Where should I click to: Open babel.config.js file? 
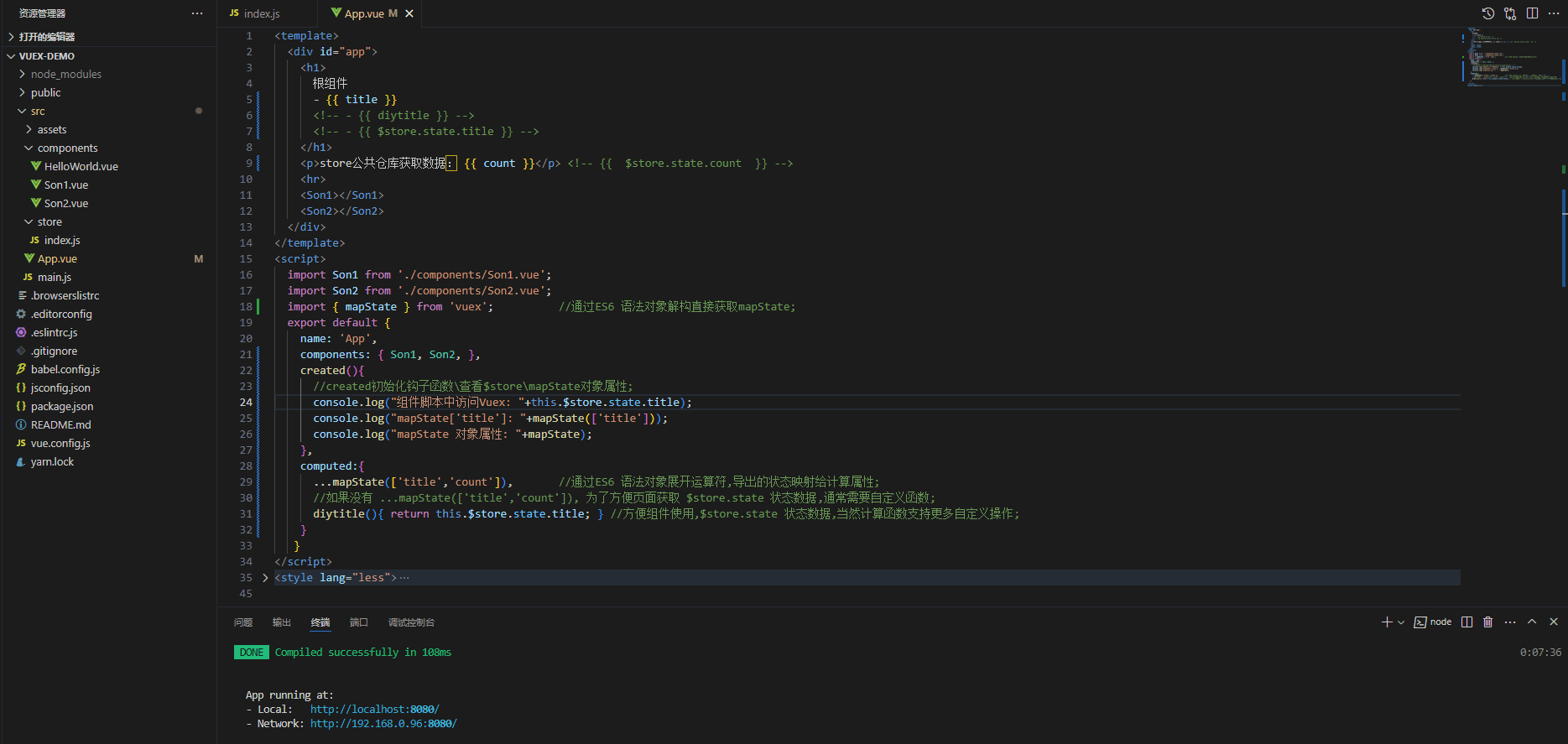tap(109, 370)
